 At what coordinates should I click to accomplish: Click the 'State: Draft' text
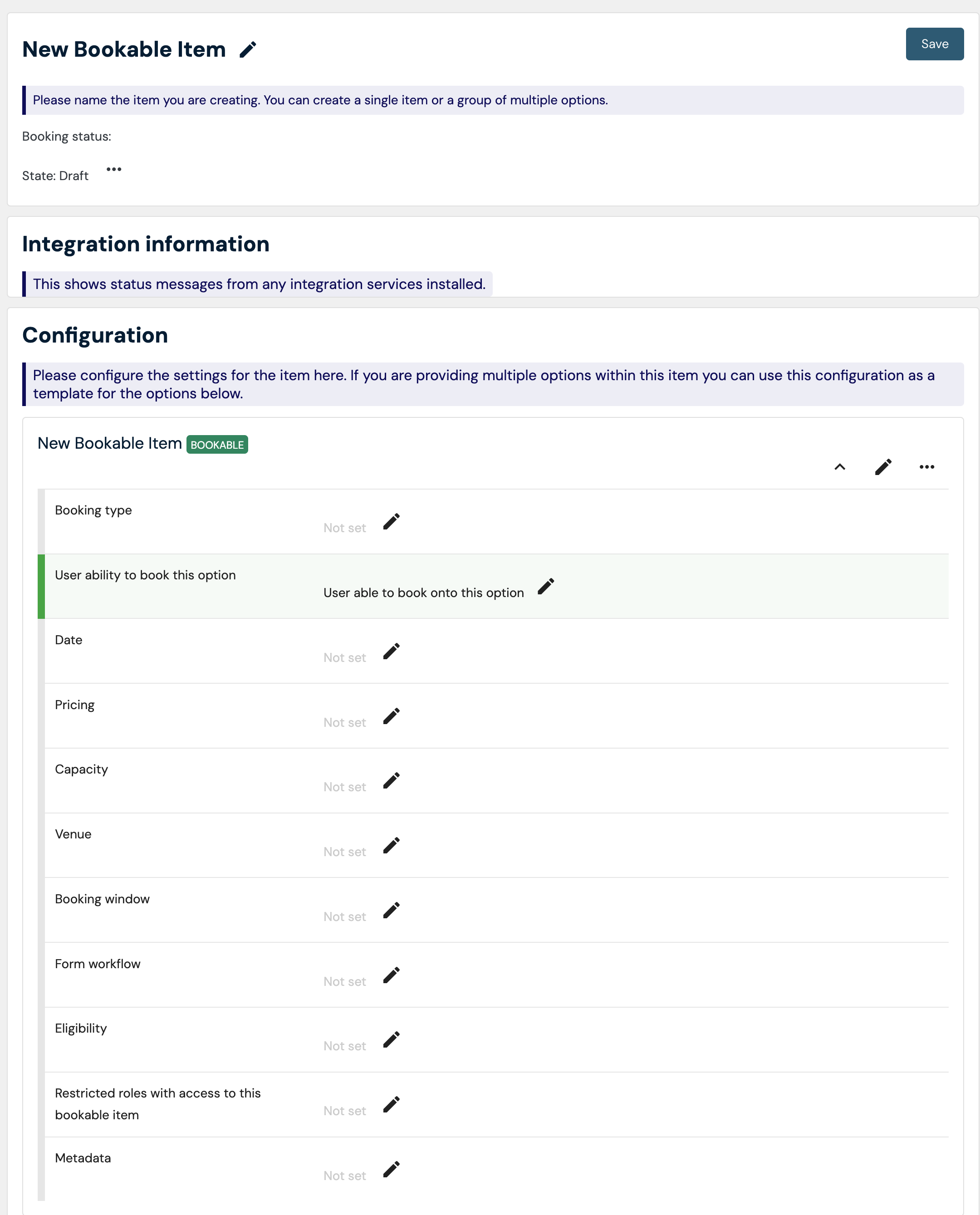coord(55,176)
